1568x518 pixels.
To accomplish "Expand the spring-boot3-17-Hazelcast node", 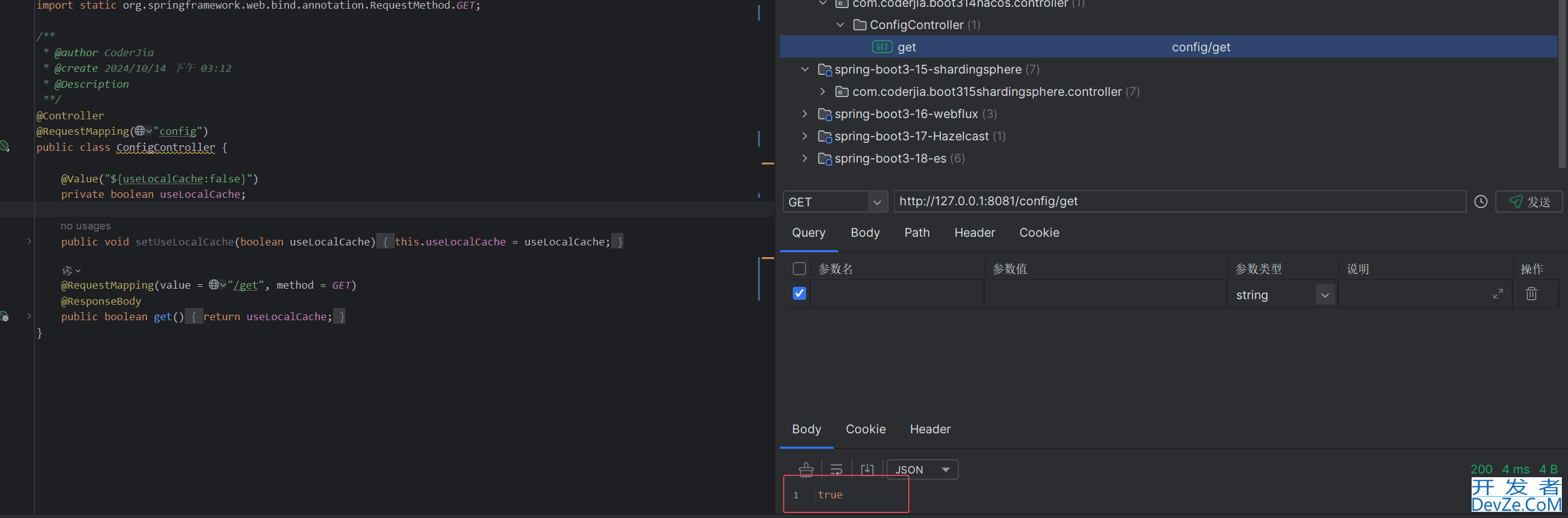I will (x=804, y=136).
